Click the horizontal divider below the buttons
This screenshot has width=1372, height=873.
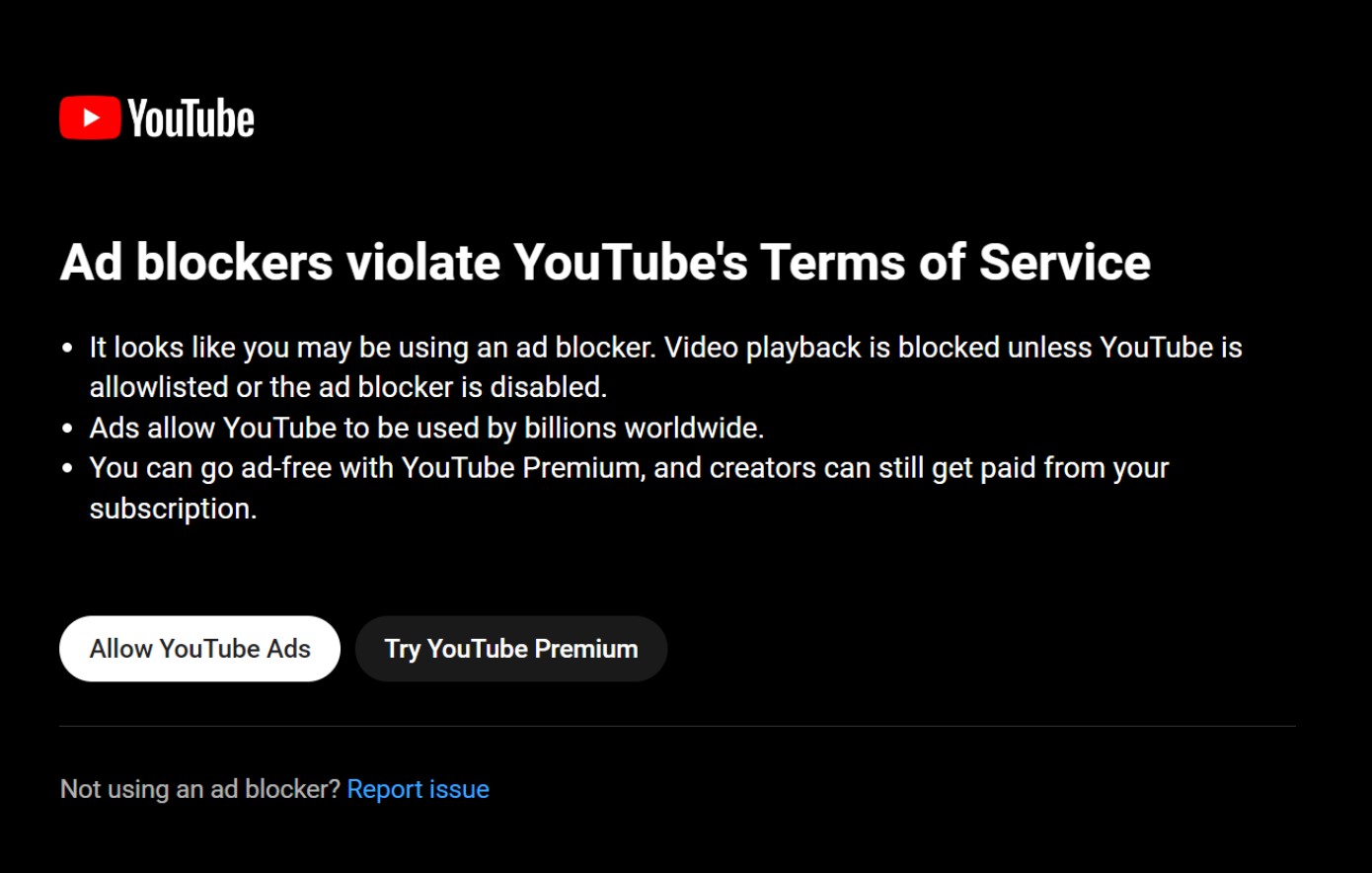[677, 727]
